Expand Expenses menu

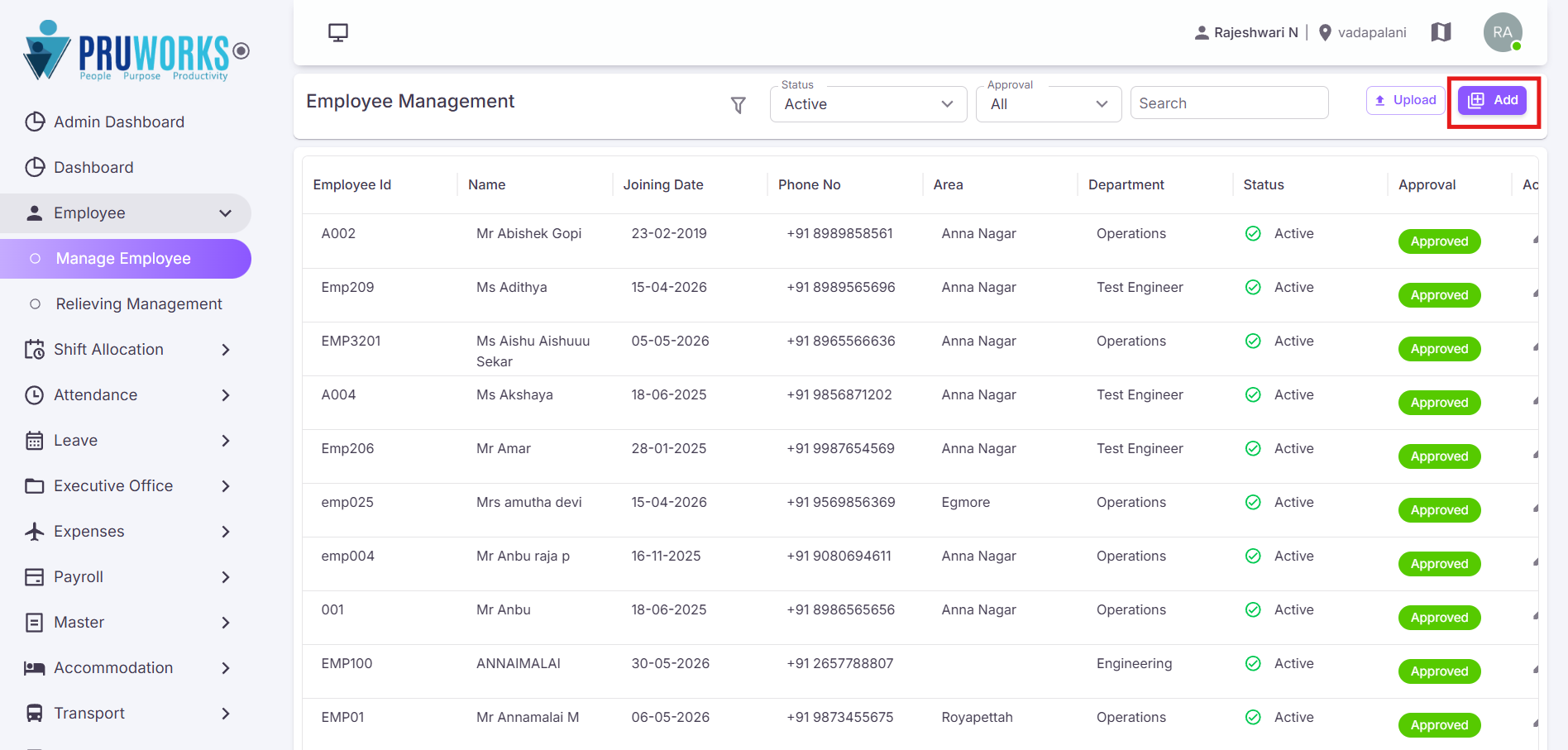[x=126, y=532]
